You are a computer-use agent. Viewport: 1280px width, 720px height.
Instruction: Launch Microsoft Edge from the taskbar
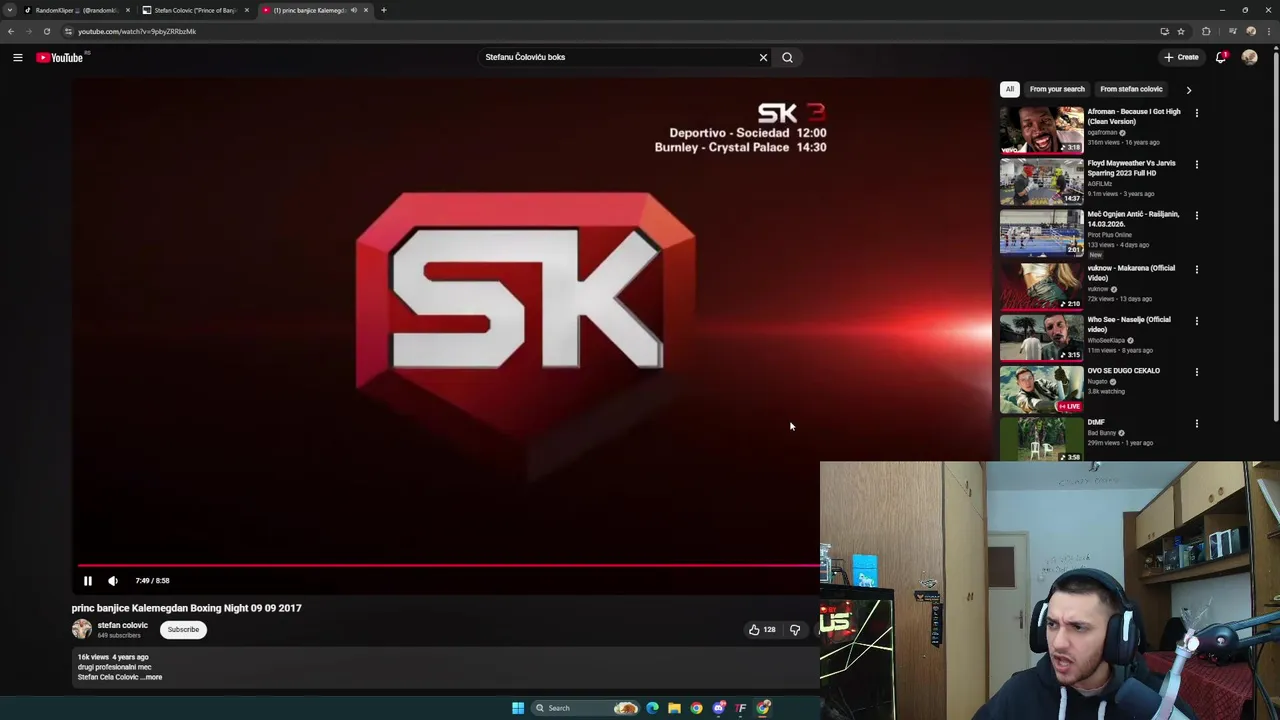[652, 708]
